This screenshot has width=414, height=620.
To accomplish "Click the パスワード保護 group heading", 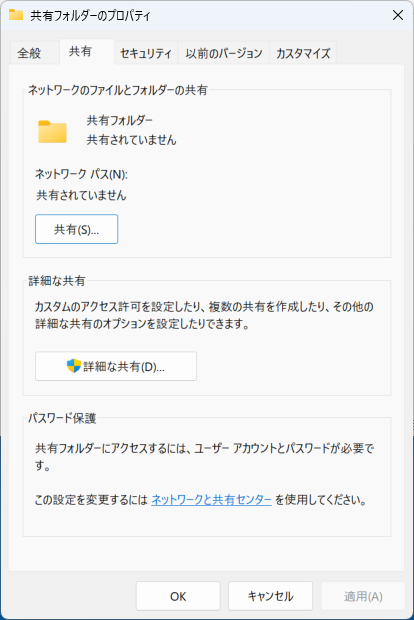I will click(x=62, y=418).
